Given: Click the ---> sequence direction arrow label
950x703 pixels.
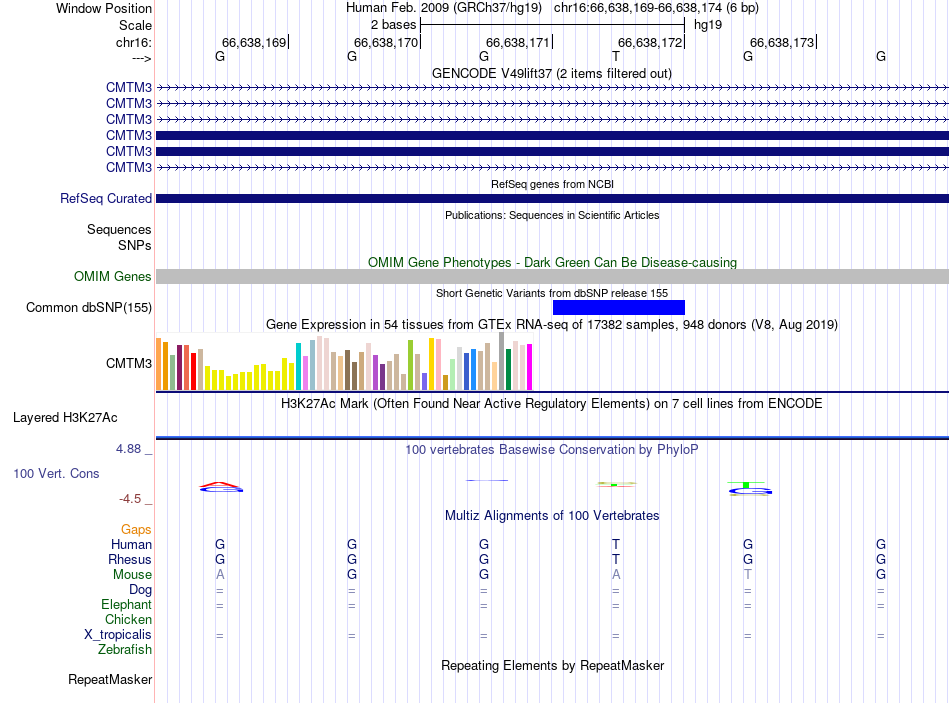Looking at the screenshot, I should (141, 58).
